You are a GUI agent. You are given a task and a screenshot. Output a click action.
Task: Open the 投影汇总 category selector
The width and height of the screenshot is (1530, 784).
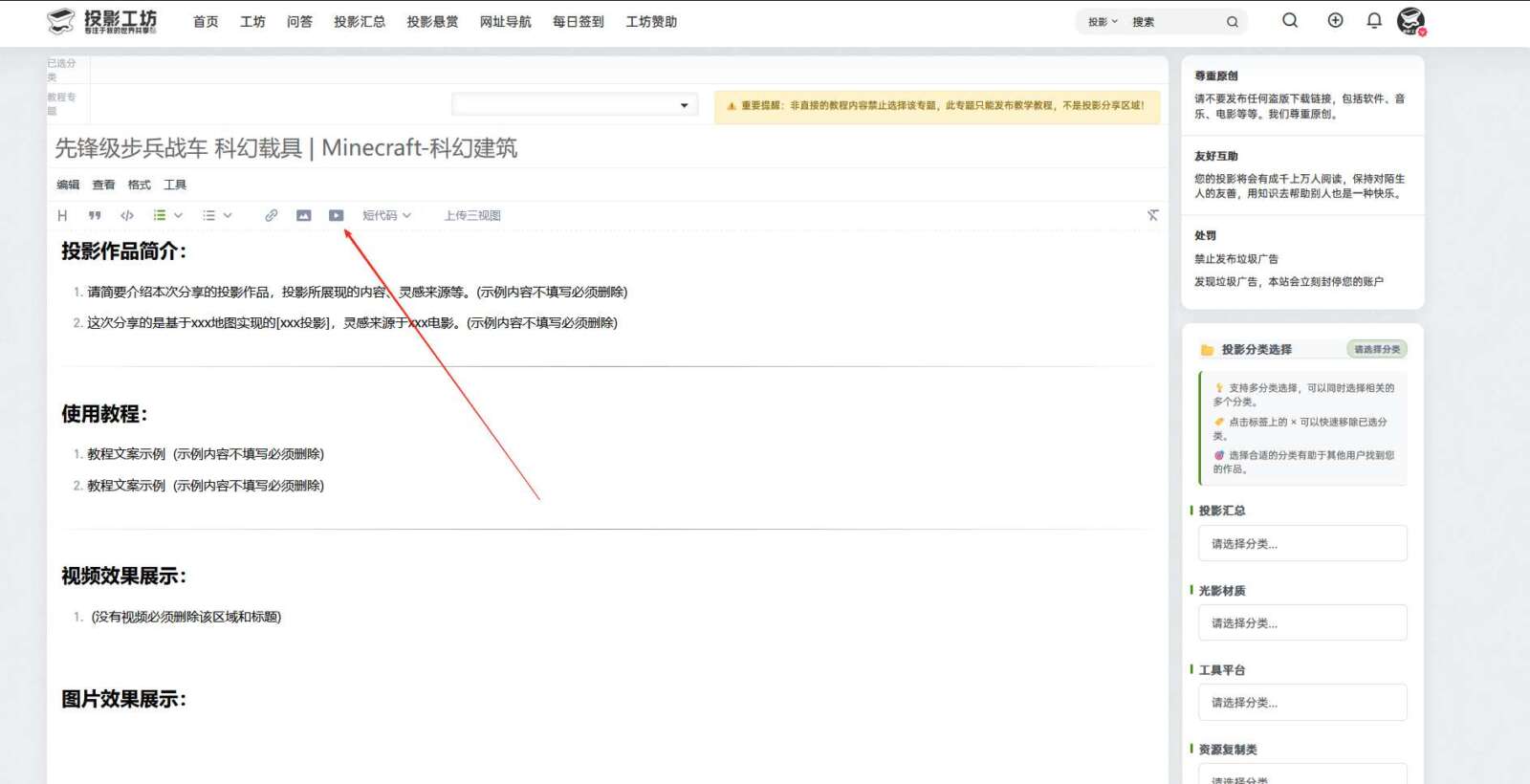pos(1302,543)
